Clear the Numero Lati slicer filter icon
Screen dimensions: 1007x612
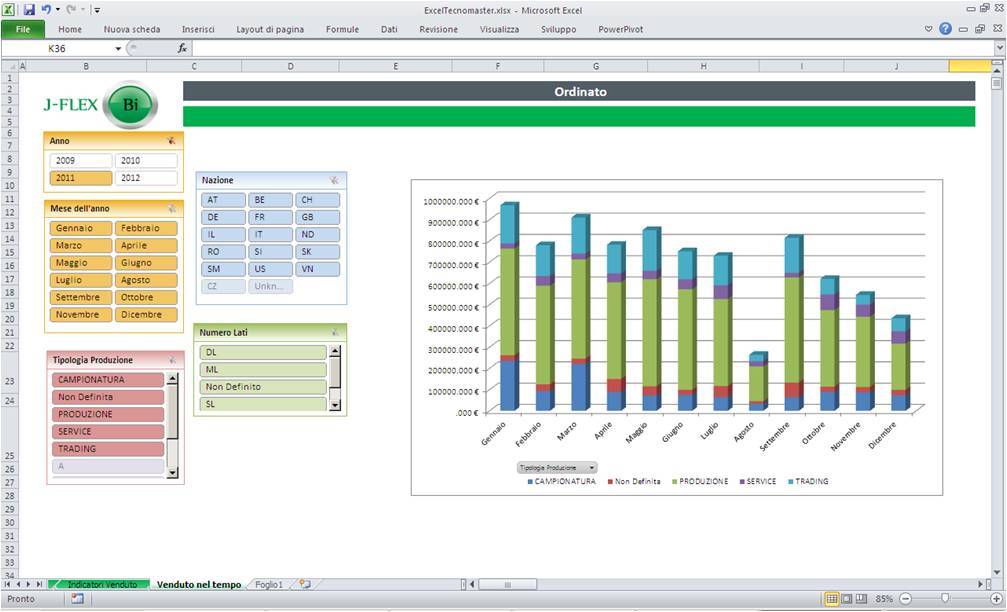pos(335,332)
